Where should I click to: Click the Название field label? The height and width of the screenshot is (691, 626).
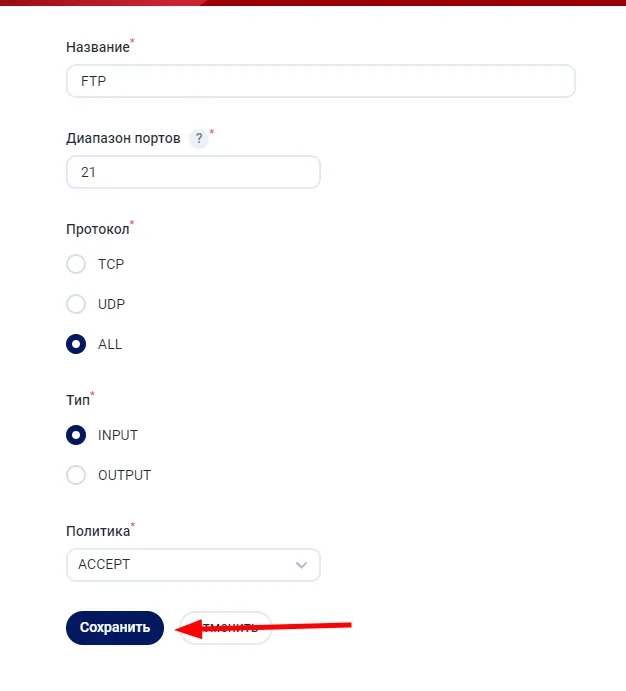(97, 47)
